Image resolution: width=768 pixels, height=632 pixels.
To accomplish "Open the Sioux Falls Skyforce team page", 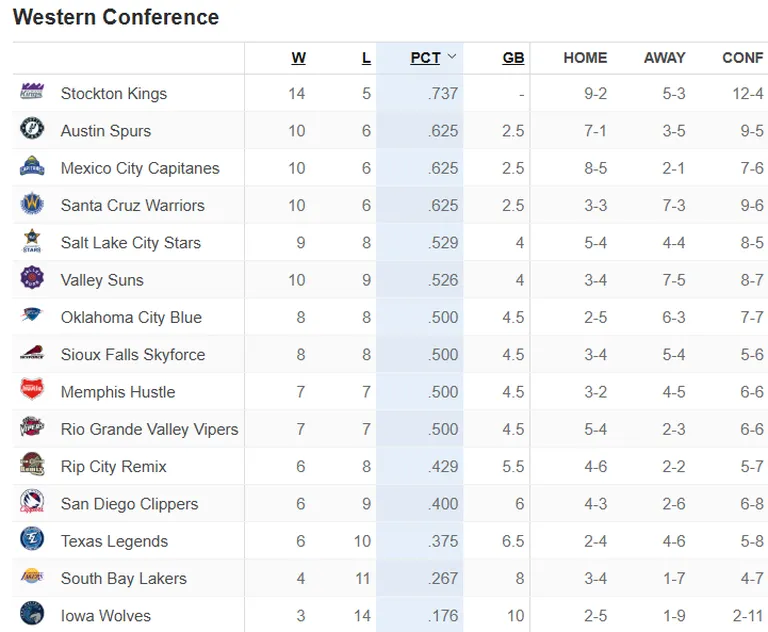I will [x=133, y=355].
